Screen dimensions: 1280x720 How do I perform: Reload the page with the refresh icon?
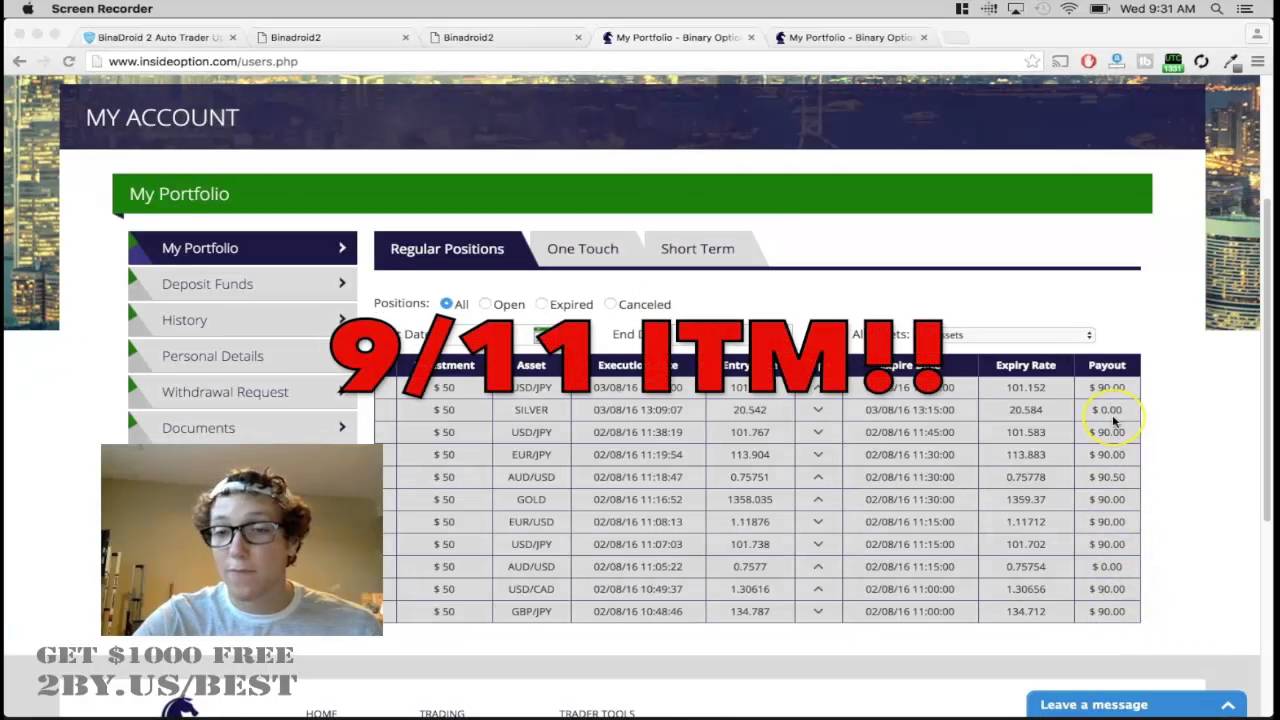click(x=69, y=61)
